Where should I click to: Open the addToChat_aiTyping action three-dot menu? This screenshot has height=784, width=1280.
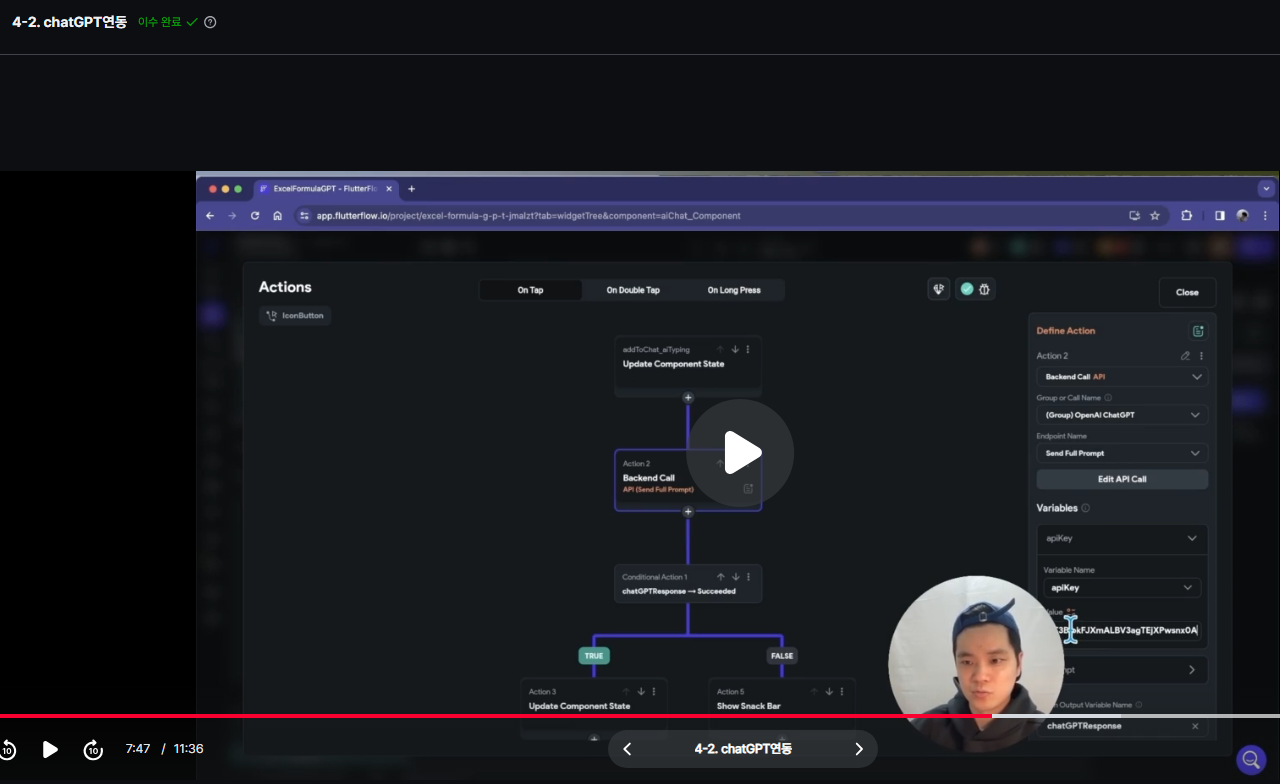pyautogui.click(x=748, y=350)
